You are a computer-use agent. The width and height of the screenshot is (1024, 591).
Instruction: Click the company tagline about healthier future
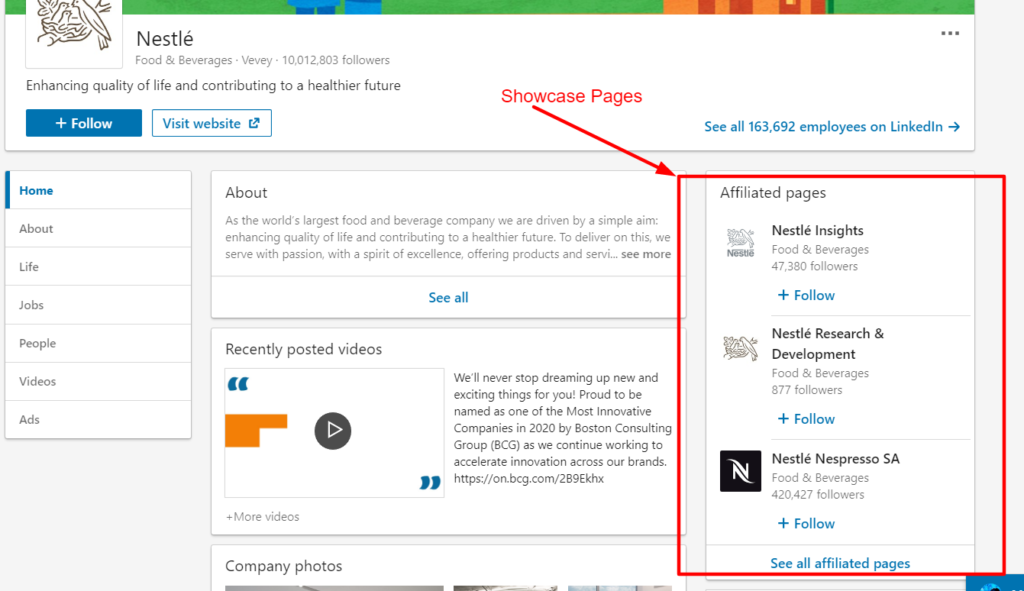click(213, 86)
